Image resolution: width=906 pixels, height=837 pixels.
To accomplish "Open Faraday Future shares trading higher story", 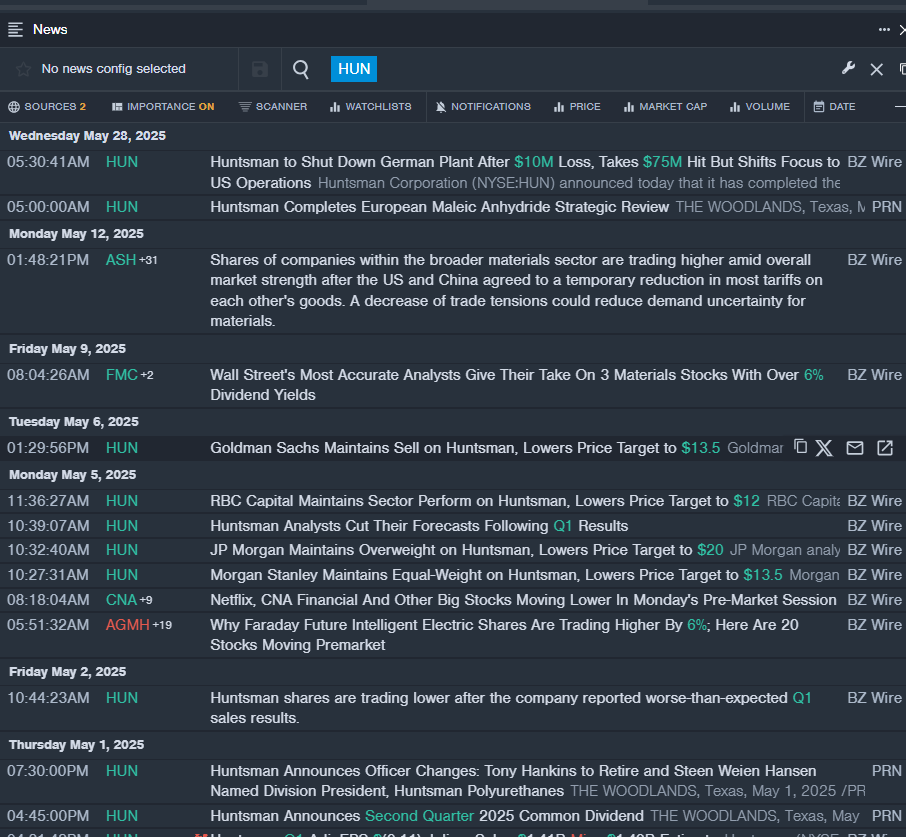I will 504,635.
